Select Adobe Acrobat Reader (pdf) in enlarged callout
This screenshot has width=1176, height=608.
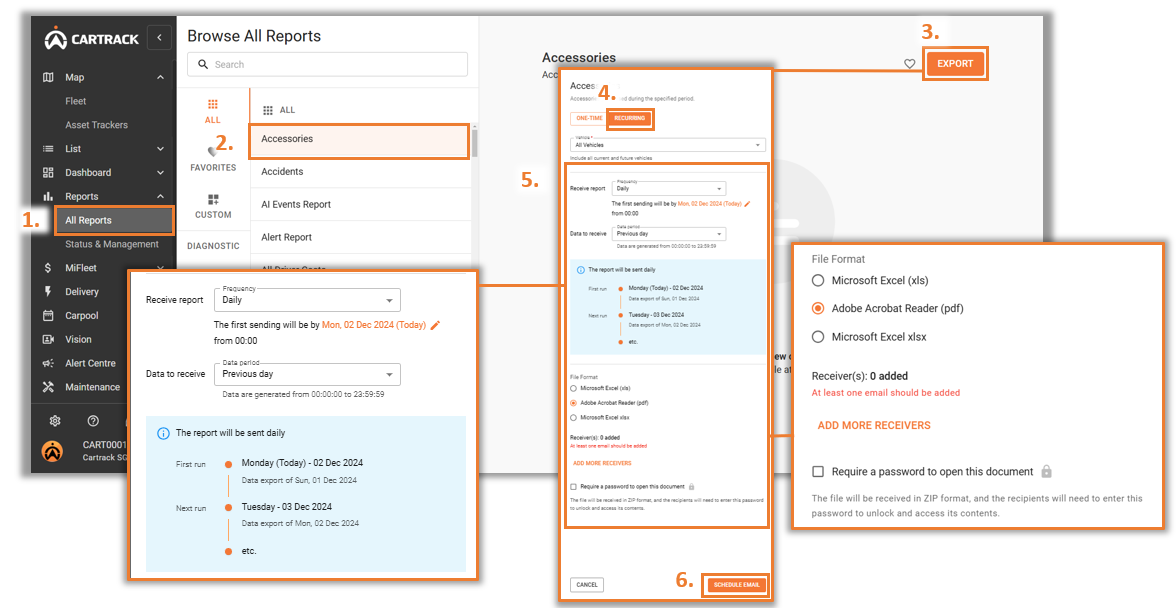[x=818, y=308]
